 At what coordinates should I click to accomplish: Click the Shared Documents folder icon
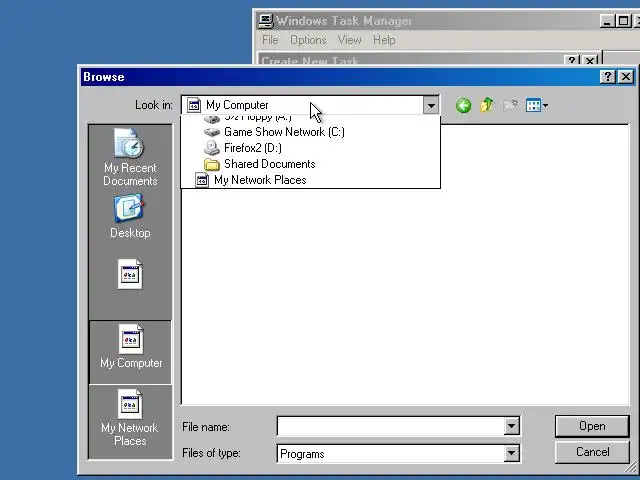[x=211, y=164]
